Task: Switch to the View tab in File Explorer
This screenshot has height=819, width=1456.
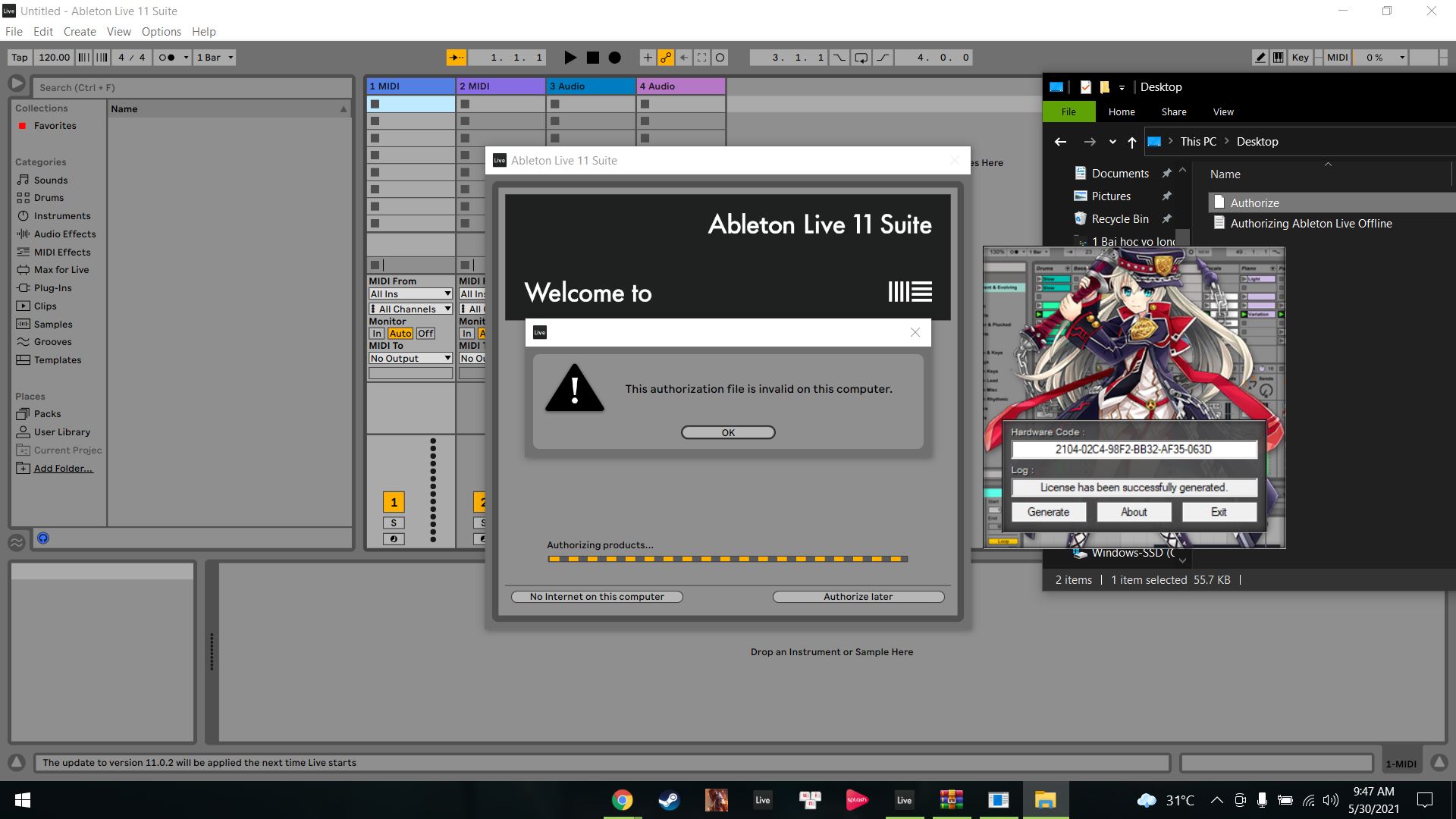Action: [x=1222, y=111]
